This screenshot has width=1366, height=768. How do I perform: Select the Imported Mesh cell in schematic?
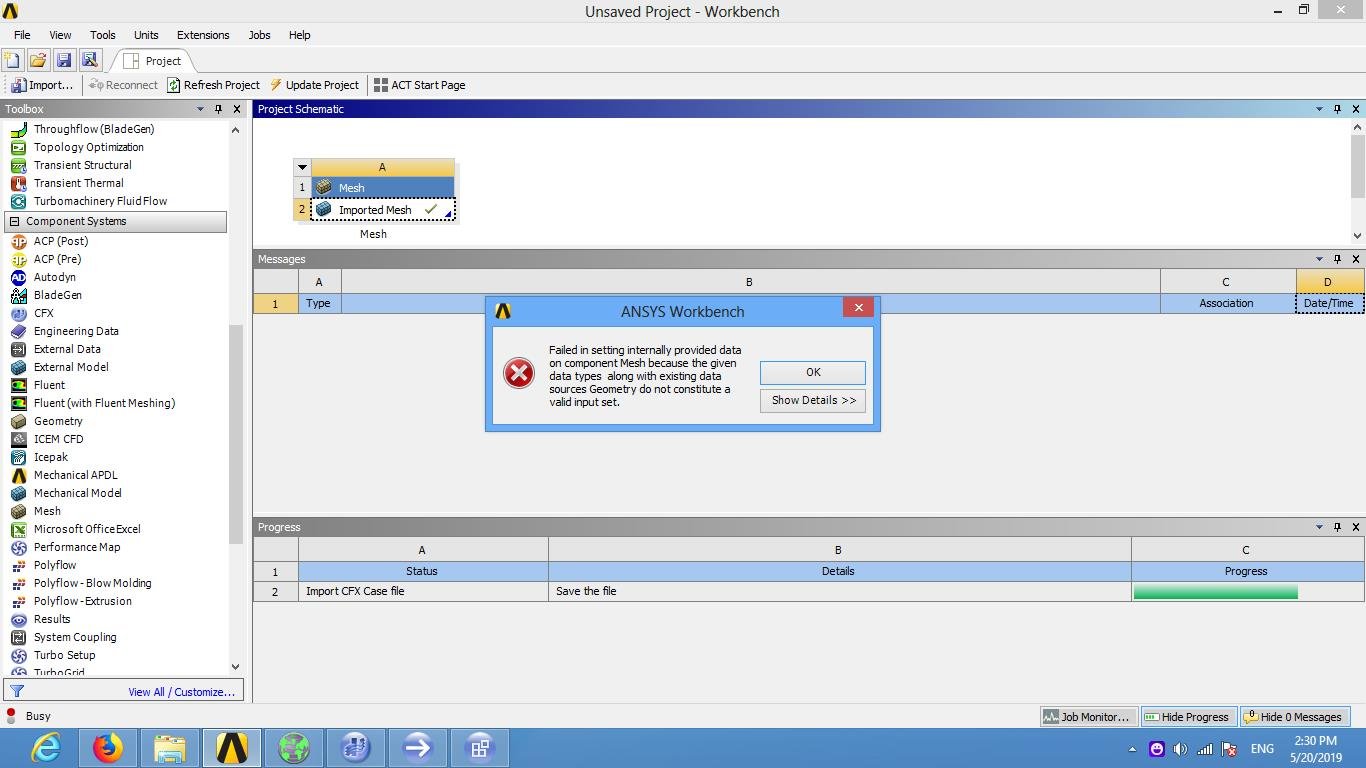pyautogui.click(x=383, y=210)
